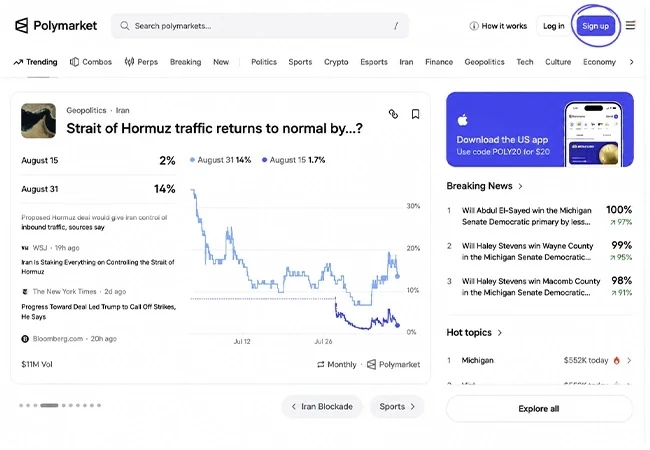This screenshot has width=650, height=450.
Task: Switch to the Politics tab
Action: (264, 62)
